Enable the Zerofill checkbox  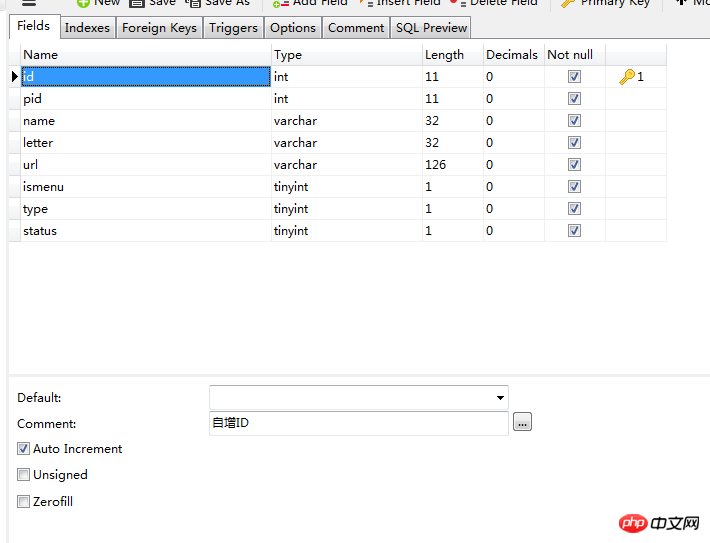click(x=24, y=501)
